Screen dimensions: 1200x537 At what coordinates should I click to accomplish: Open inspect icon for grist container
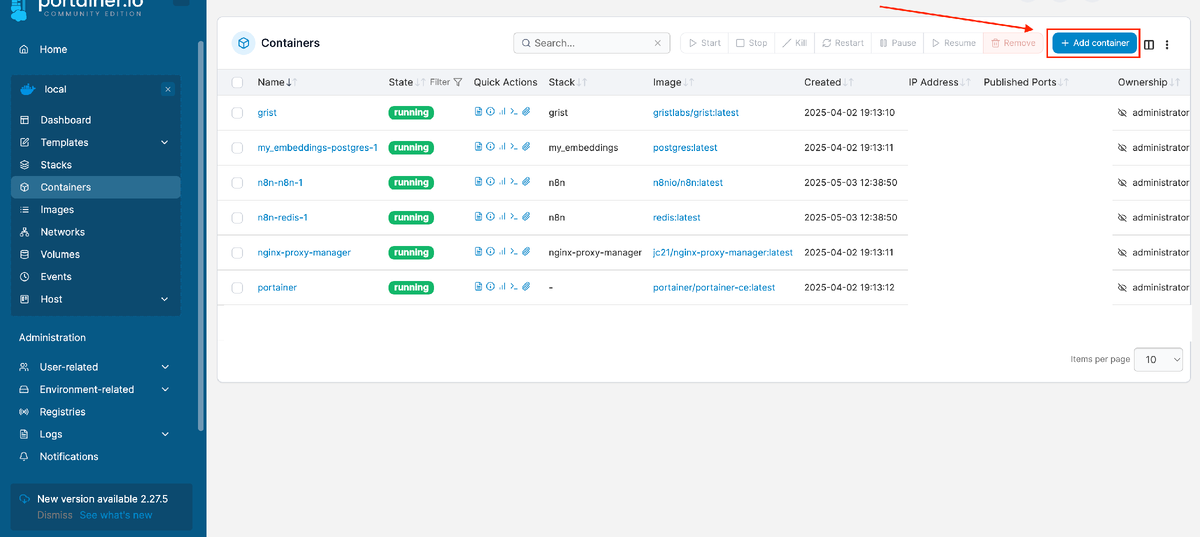490,112
